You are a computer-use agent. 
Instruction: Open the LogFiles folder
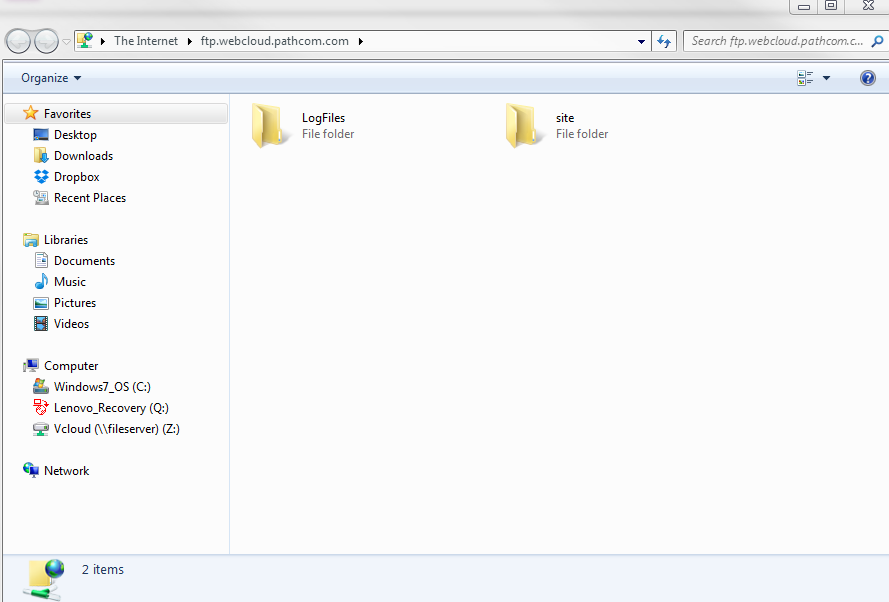click(269, 124)
